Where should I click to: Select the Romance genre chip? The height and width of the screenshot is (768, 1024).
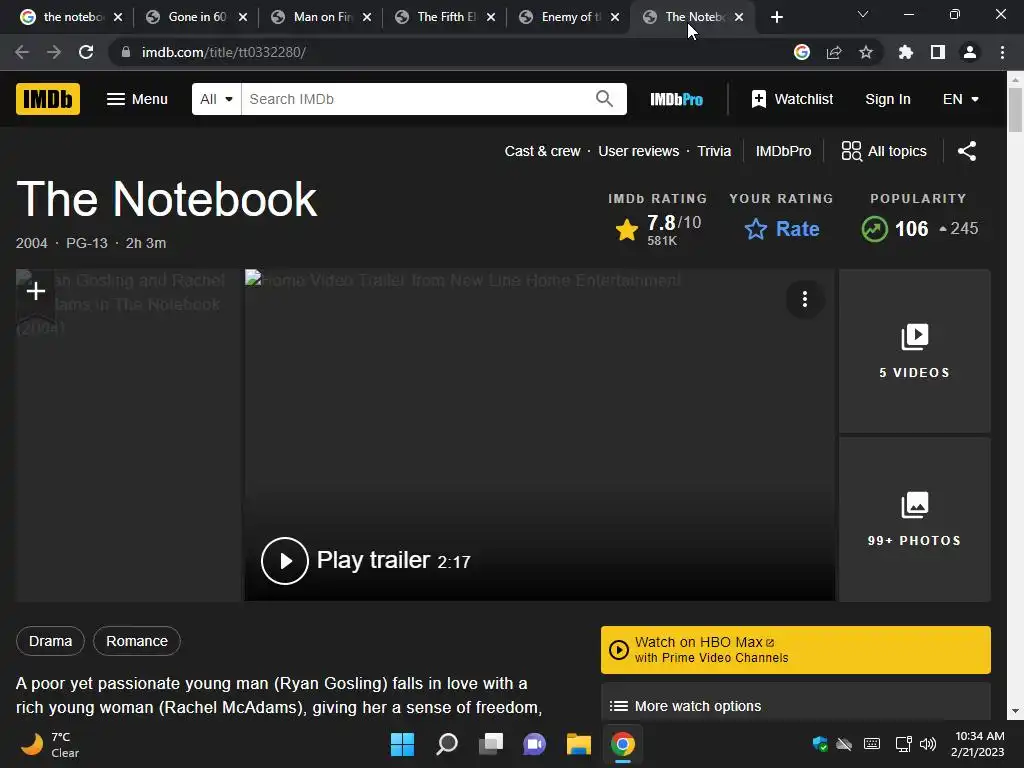point(137,641)
